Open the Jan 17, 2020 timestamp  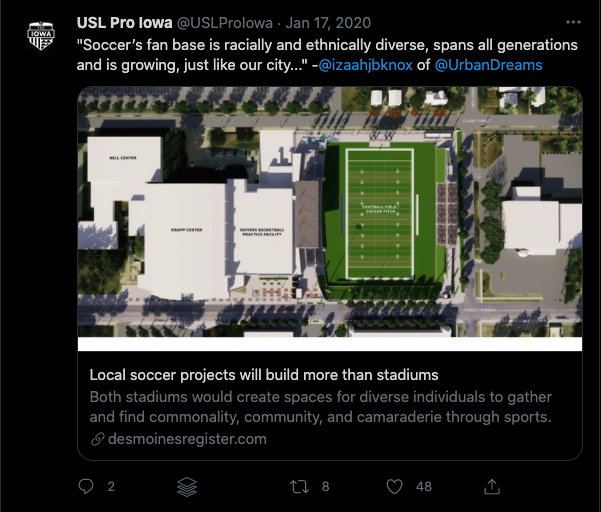328,23
